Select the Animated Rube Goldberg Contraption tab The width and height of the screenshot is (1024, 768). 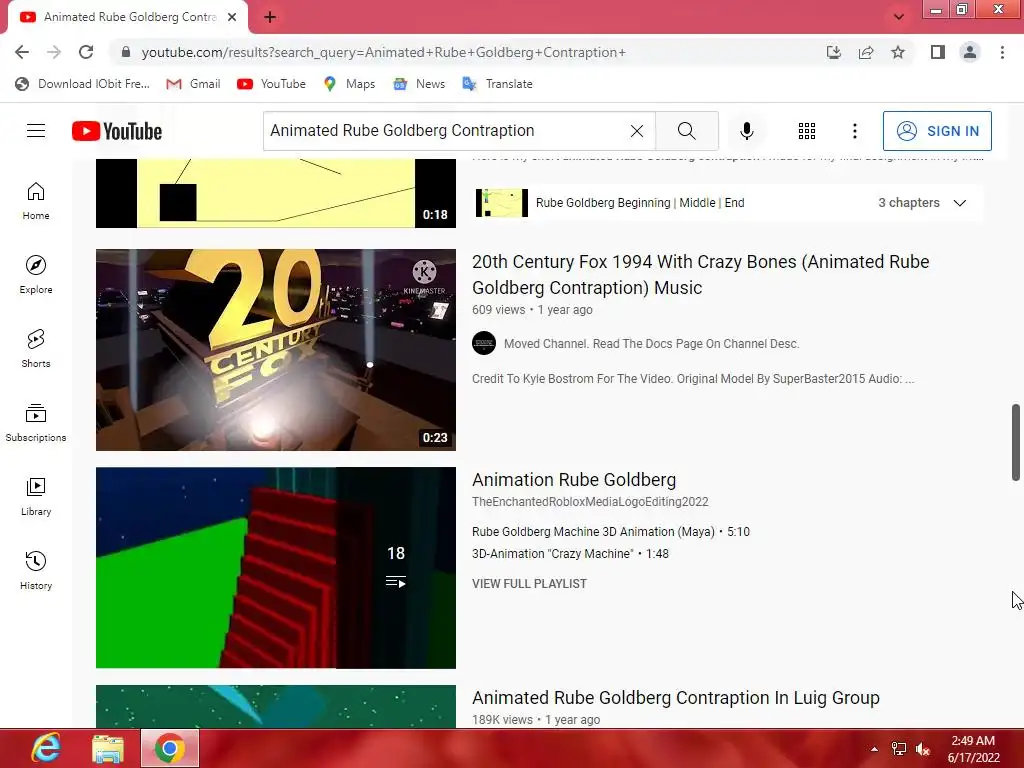click(128, 17)
